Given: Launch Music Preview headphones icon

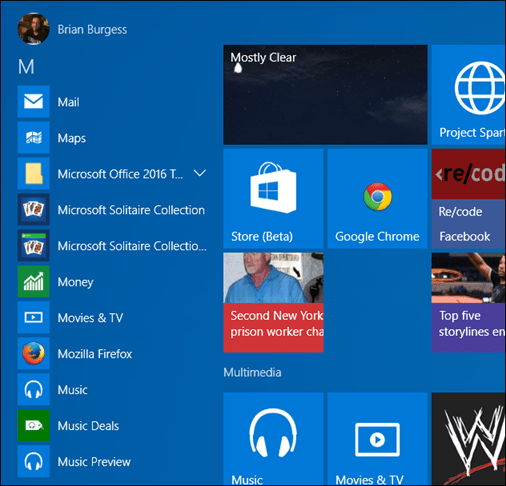Looking at the screenshot, I should point(34,461).
